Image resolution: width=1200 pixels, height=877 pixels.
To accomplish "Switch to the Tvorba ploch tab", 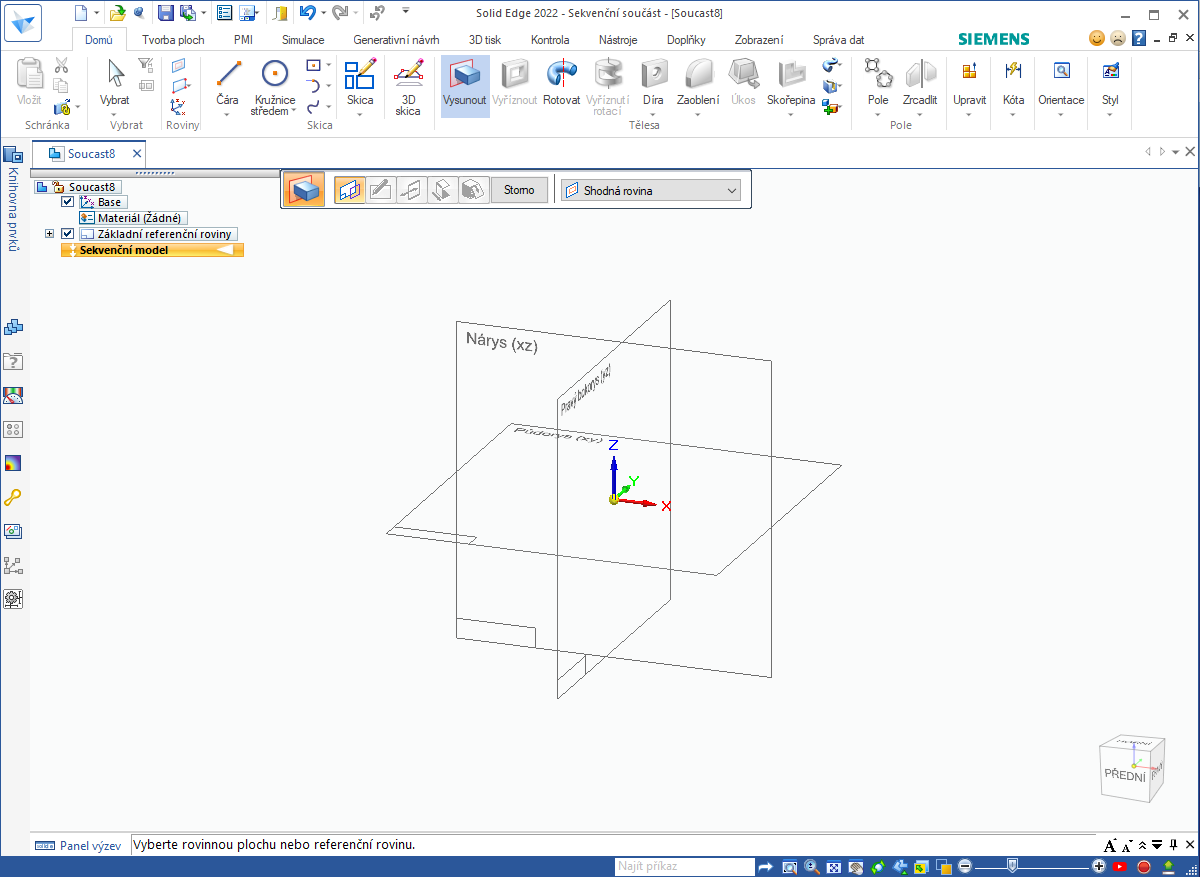I will [173, 40].
